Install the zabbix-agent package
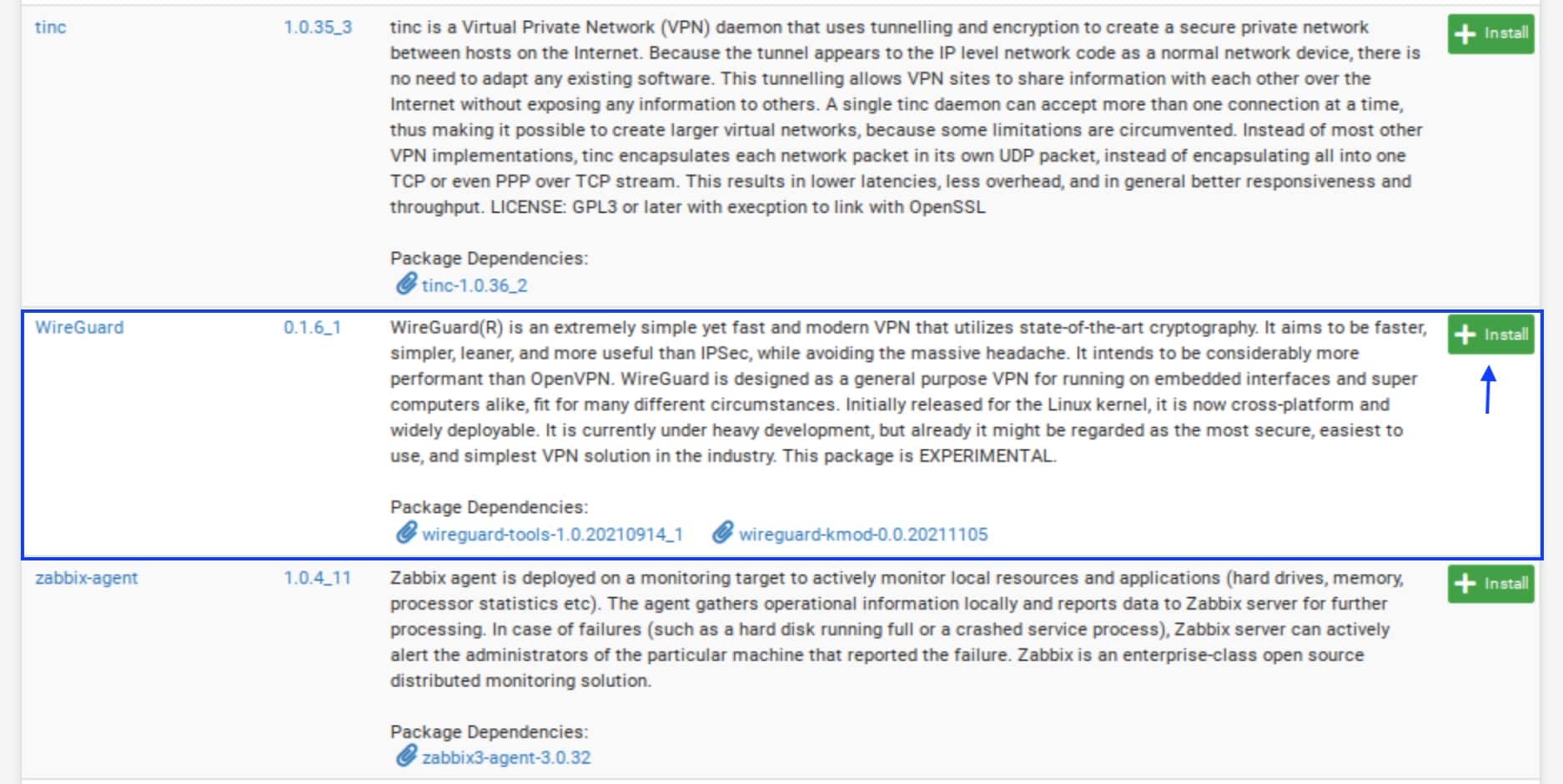The height and width of the screenshot is (784, 1563). [1490, 583]
